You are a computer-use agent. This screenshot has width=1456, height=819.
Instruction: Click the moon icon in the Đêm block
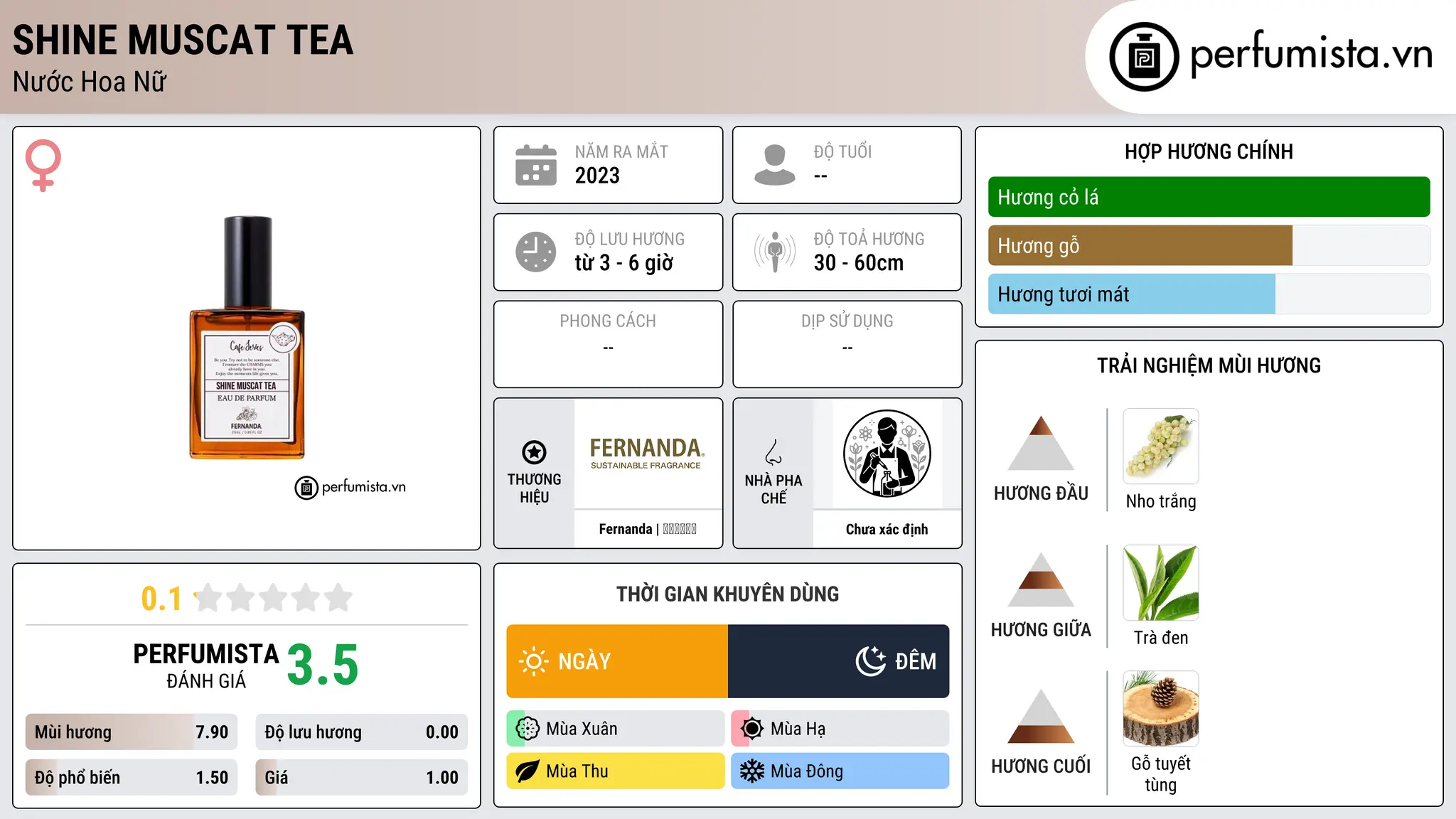(870, 661)
